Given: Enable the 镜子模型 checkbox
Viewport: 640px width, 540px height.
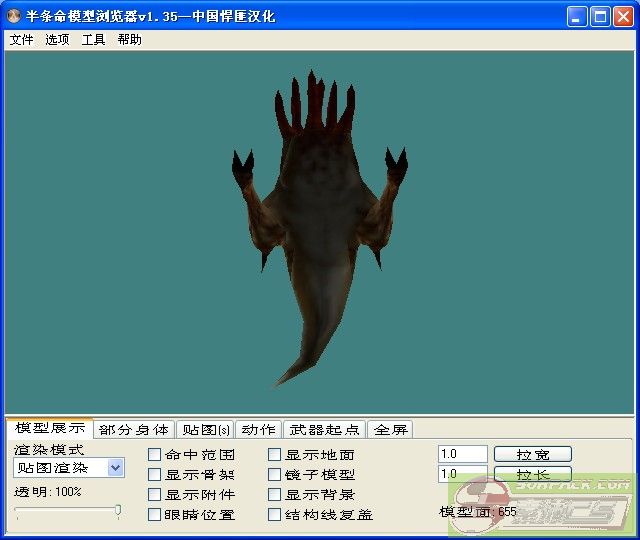Looking at the screenshot, I should coord(275,475).
